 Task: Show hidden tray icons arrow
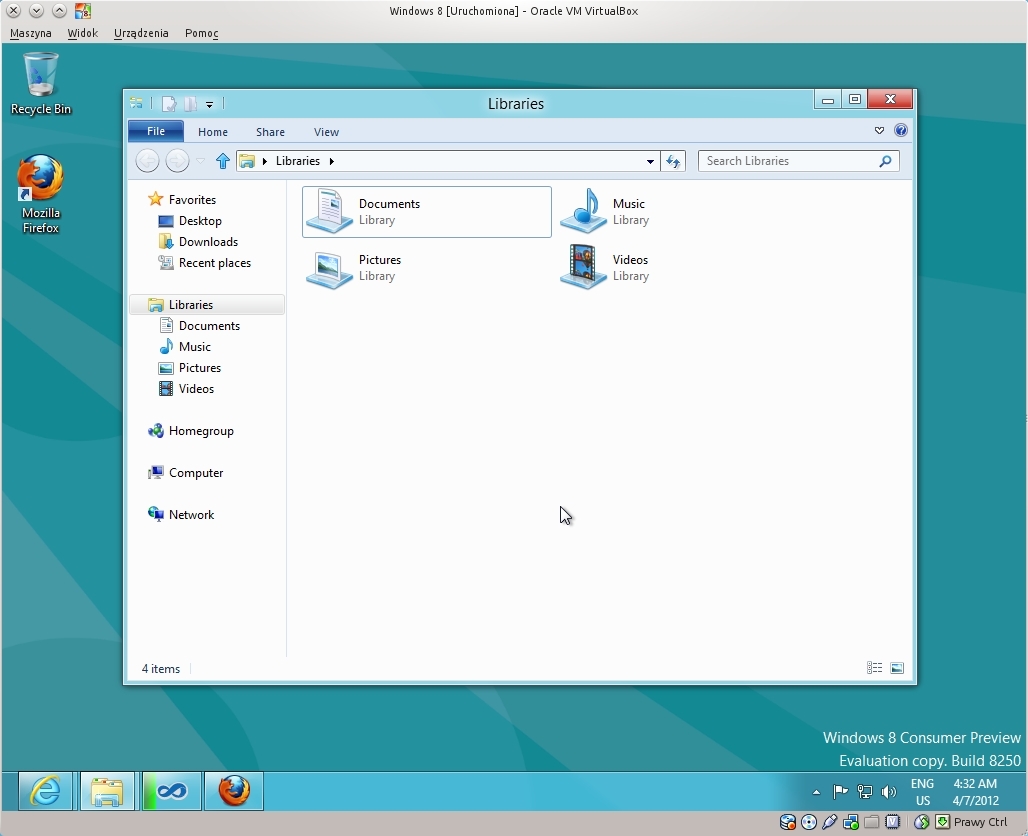(x=816, y=792)
